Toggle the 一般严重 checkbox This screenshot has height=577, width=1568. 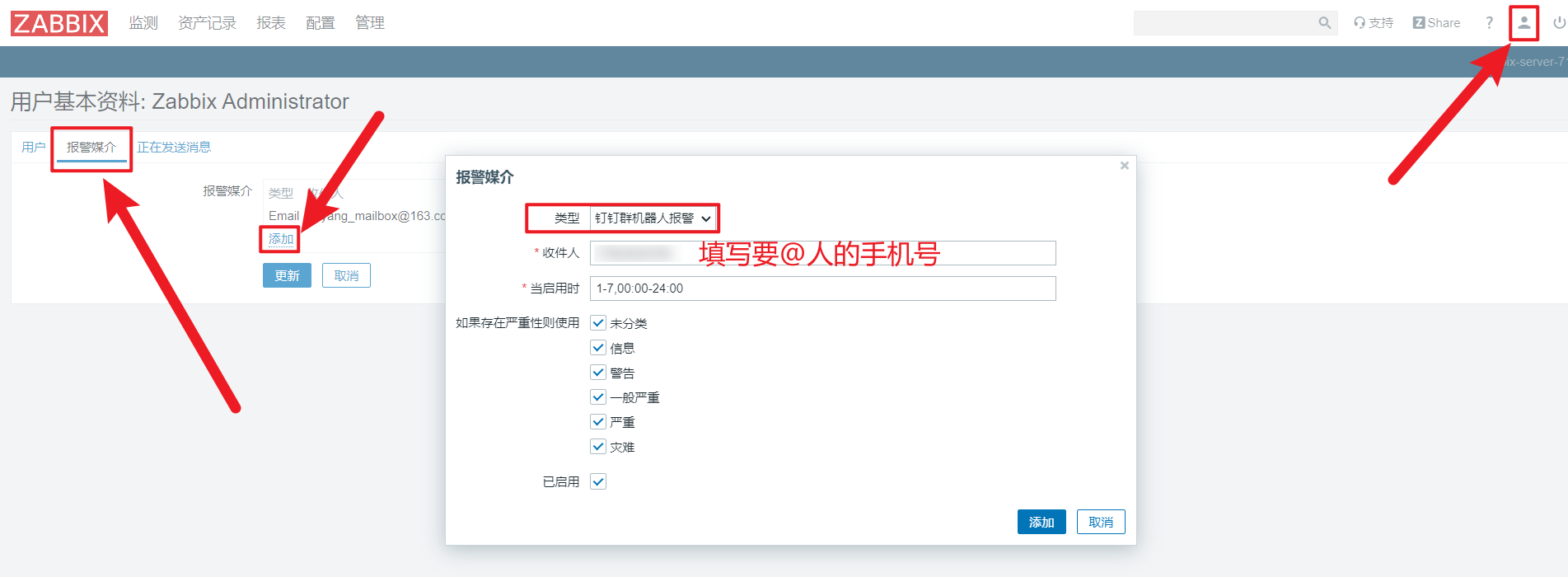[x=598, y=397]
